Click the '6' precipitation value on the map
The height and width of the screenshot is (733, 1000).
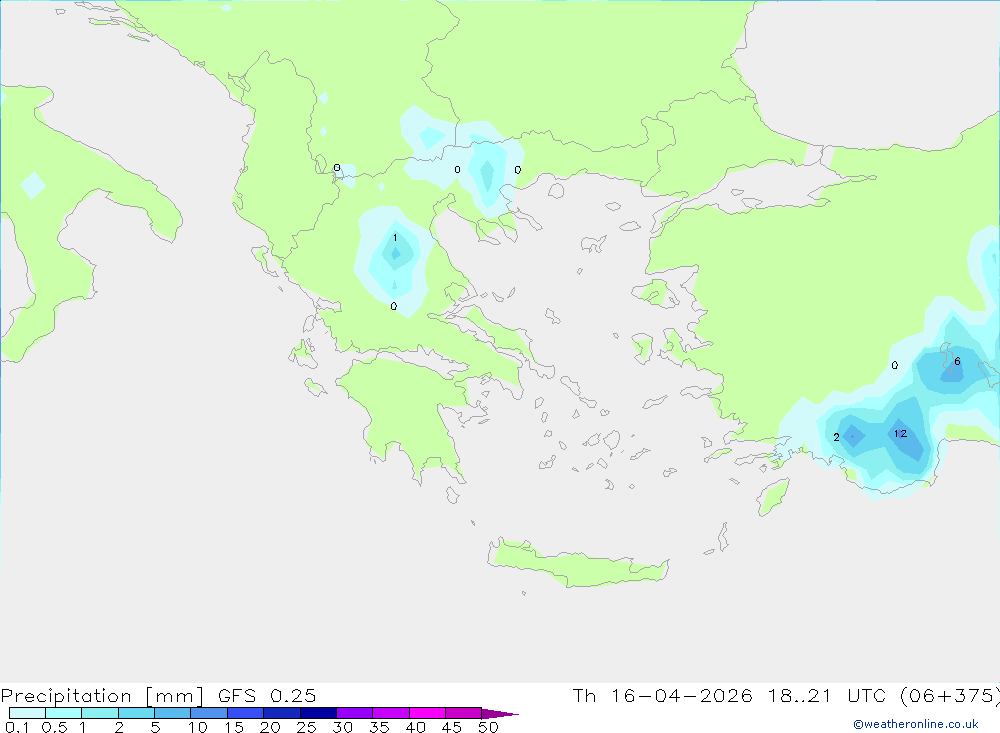point(957,362)
